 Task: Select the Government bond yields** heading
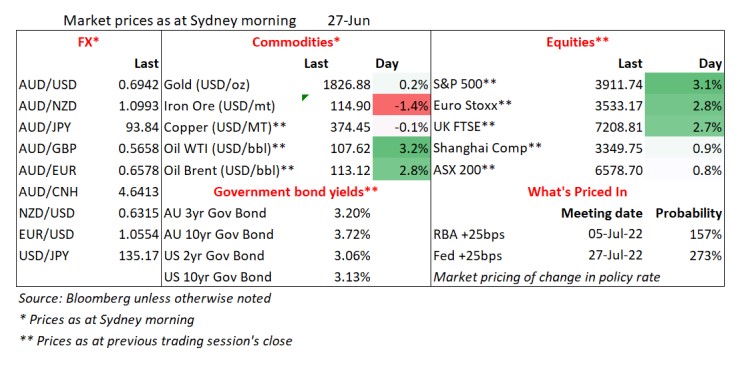pyautogui.click(x=296, y=192)
